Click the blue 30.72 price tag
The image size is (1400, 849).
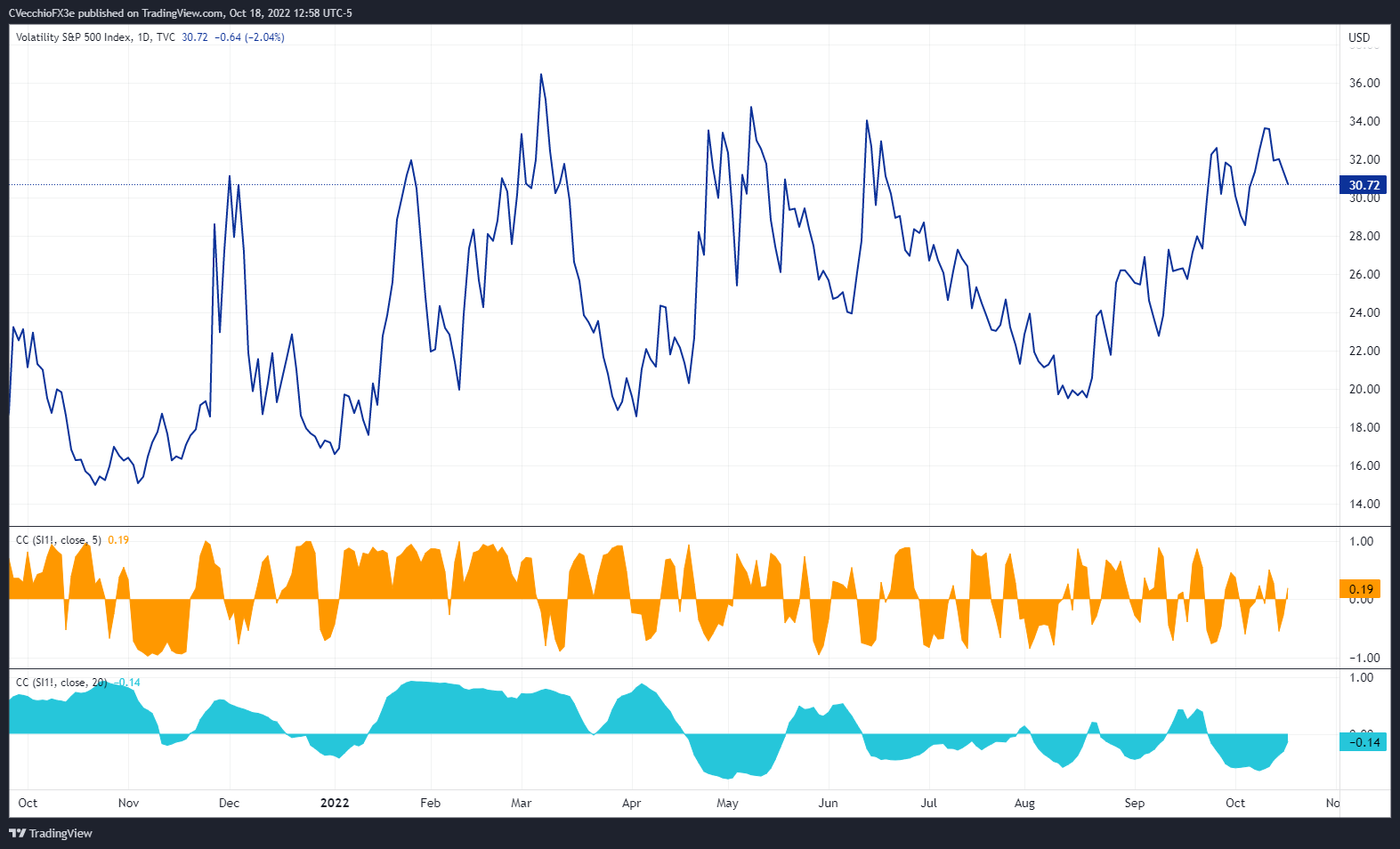point(1364,185)
